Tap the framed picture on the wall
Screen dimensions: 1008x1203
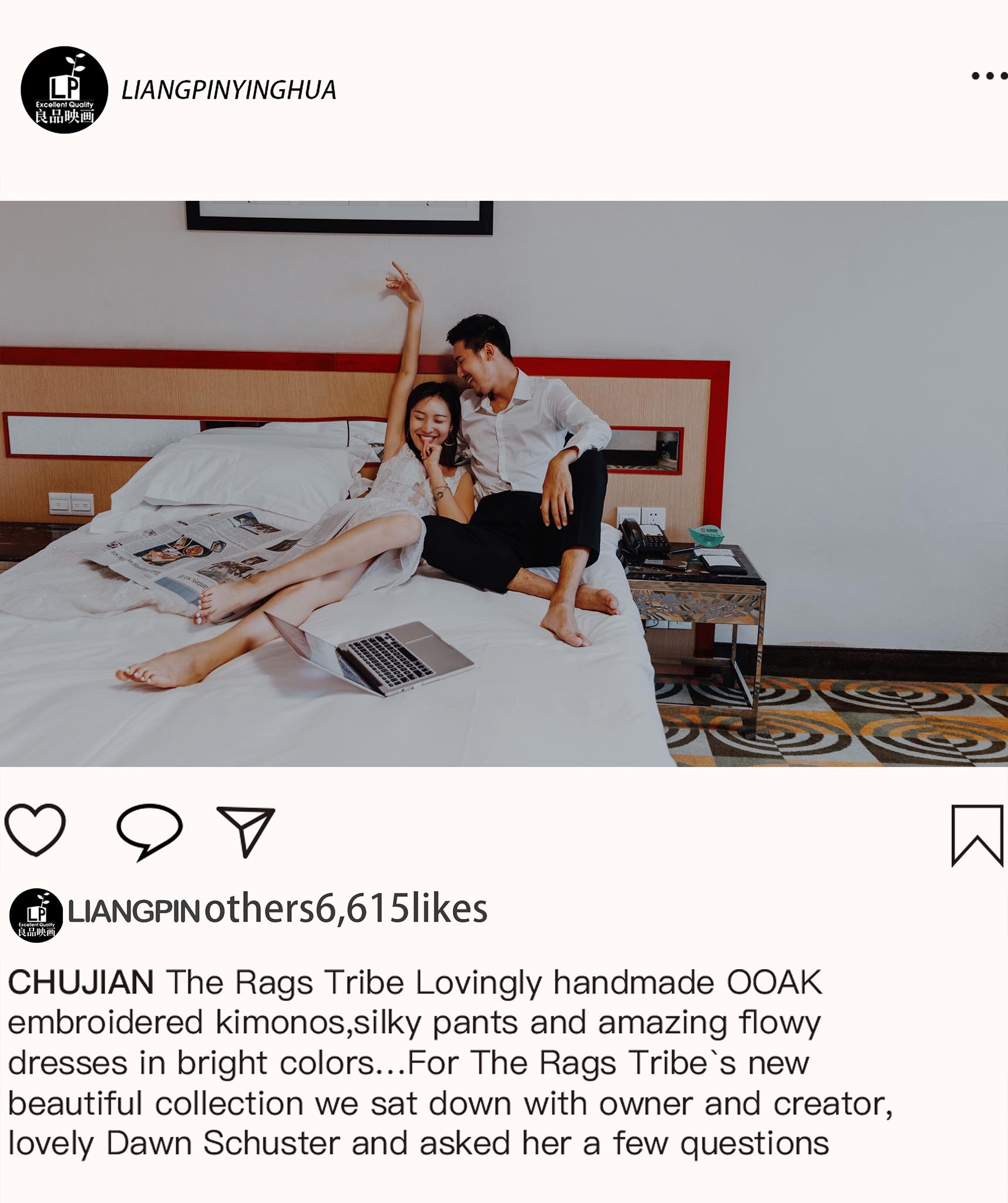(x=340, y=217)
